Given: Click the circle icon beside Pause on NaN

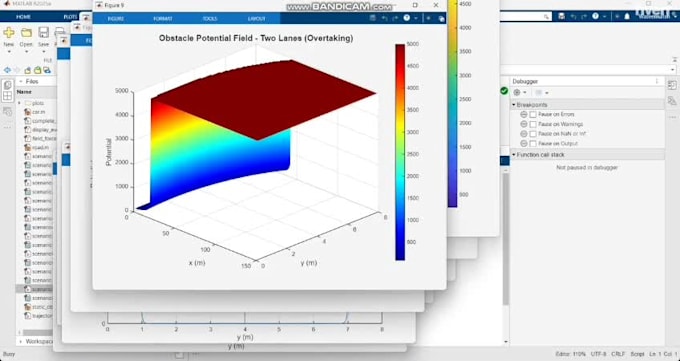Looking at the screenshot, I should pyautogui.click(x=524, y=134).
